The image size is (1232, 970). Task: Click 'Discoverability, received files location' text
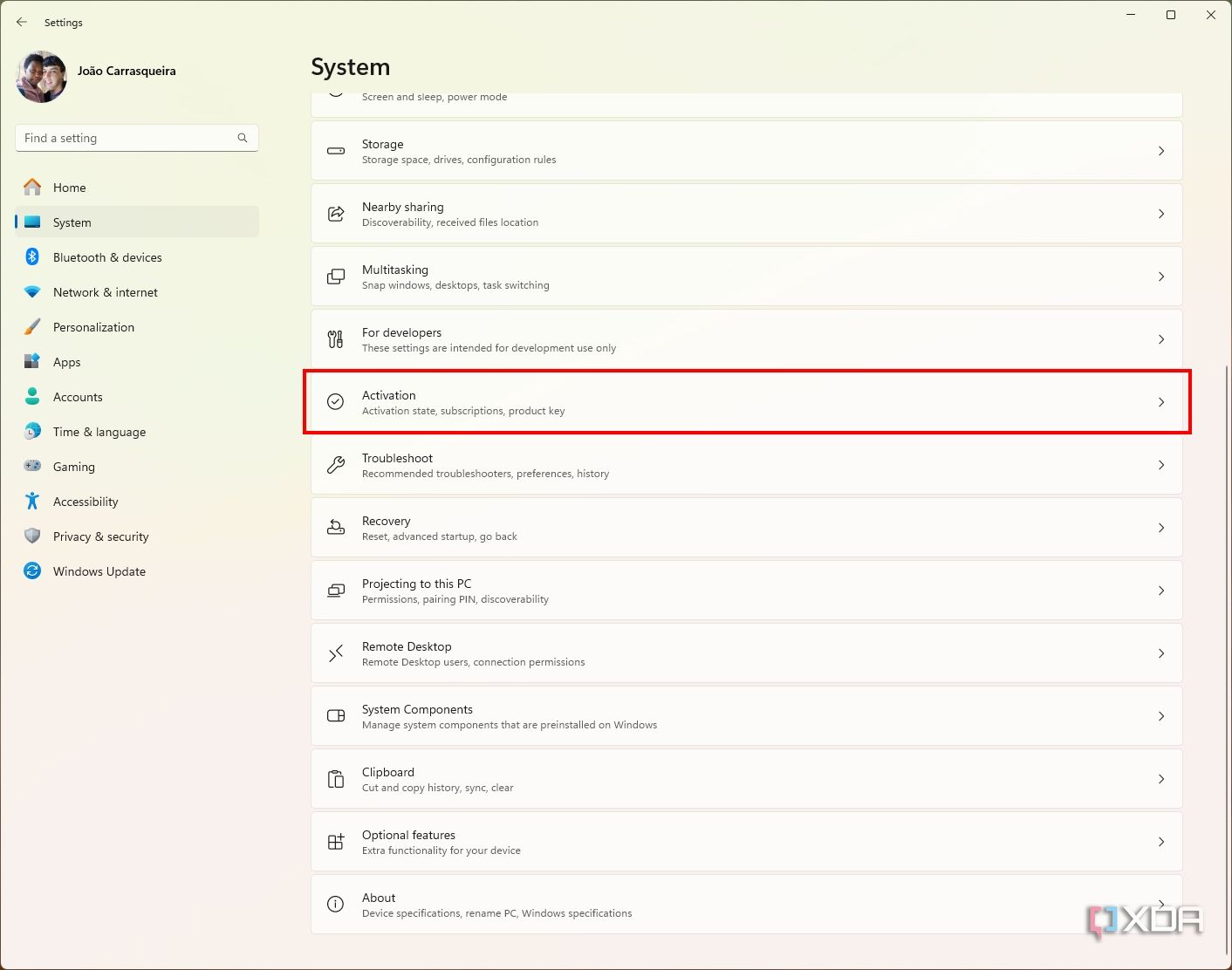450,222
